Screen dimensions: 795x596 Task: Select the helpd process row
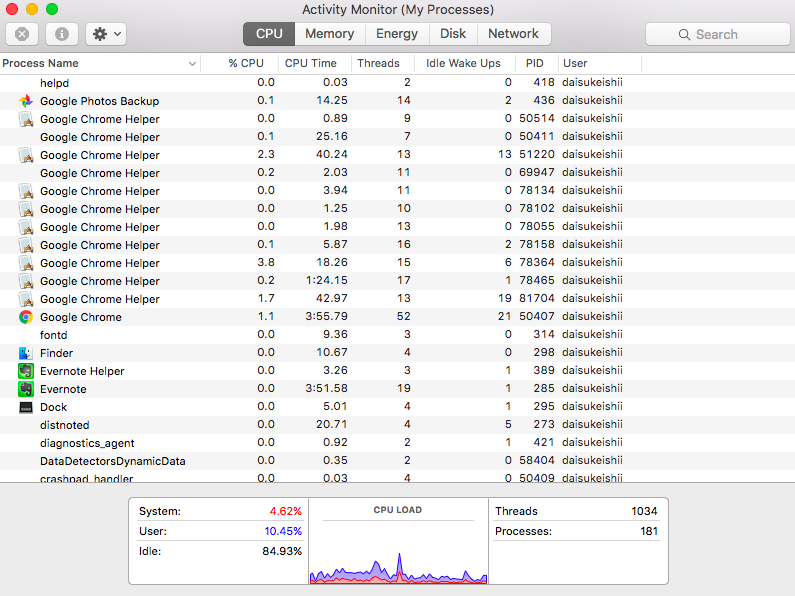pos(398,83)
